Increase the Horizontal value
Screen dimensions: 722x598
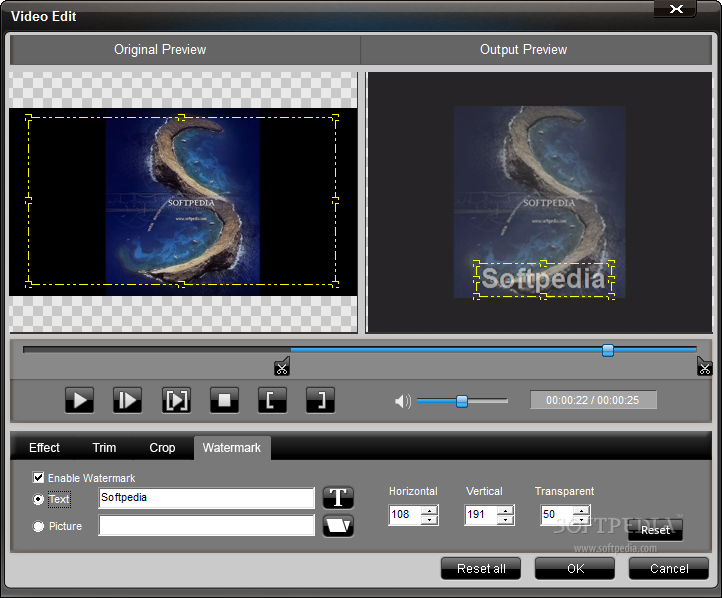click(430, 510)
